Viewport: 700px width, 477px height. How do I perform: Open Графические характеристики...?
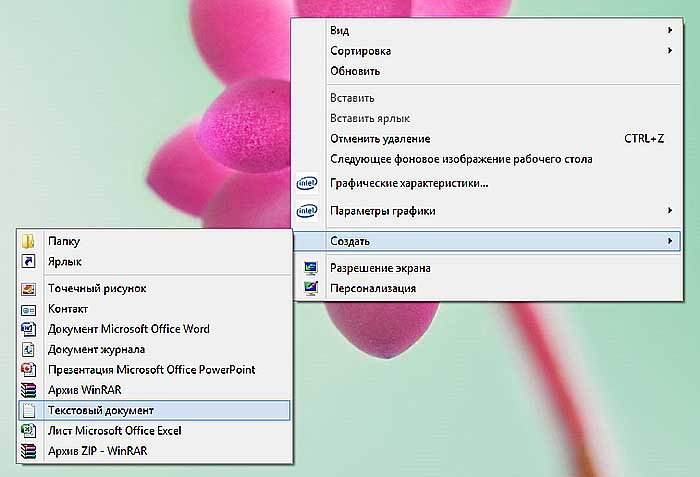coord(488,183)
